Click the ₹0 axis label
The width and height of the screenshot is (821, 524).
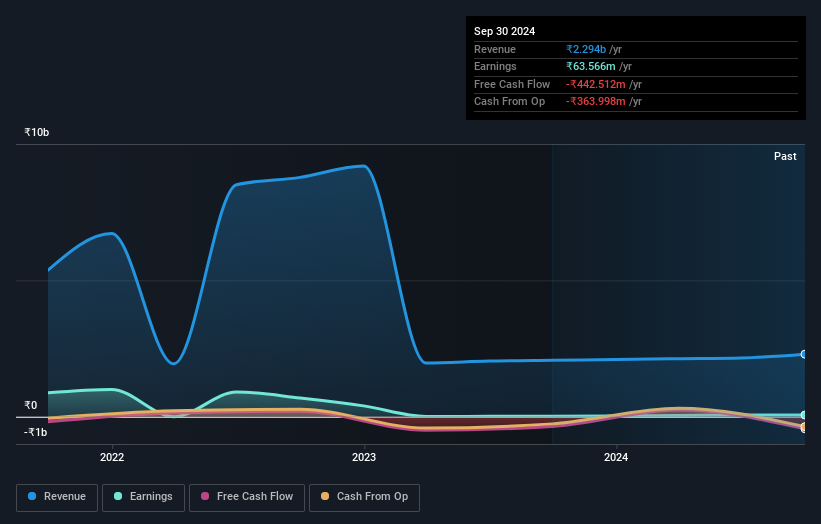pyautogui.click(x=30, y=405)
